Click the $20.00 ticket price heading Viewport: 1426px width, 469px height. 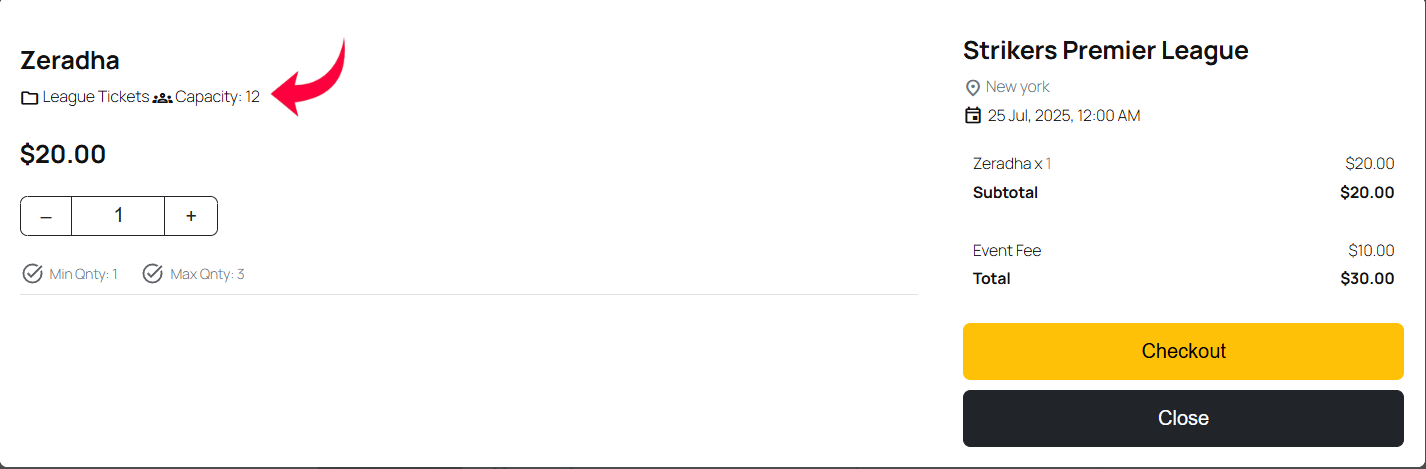63,154
